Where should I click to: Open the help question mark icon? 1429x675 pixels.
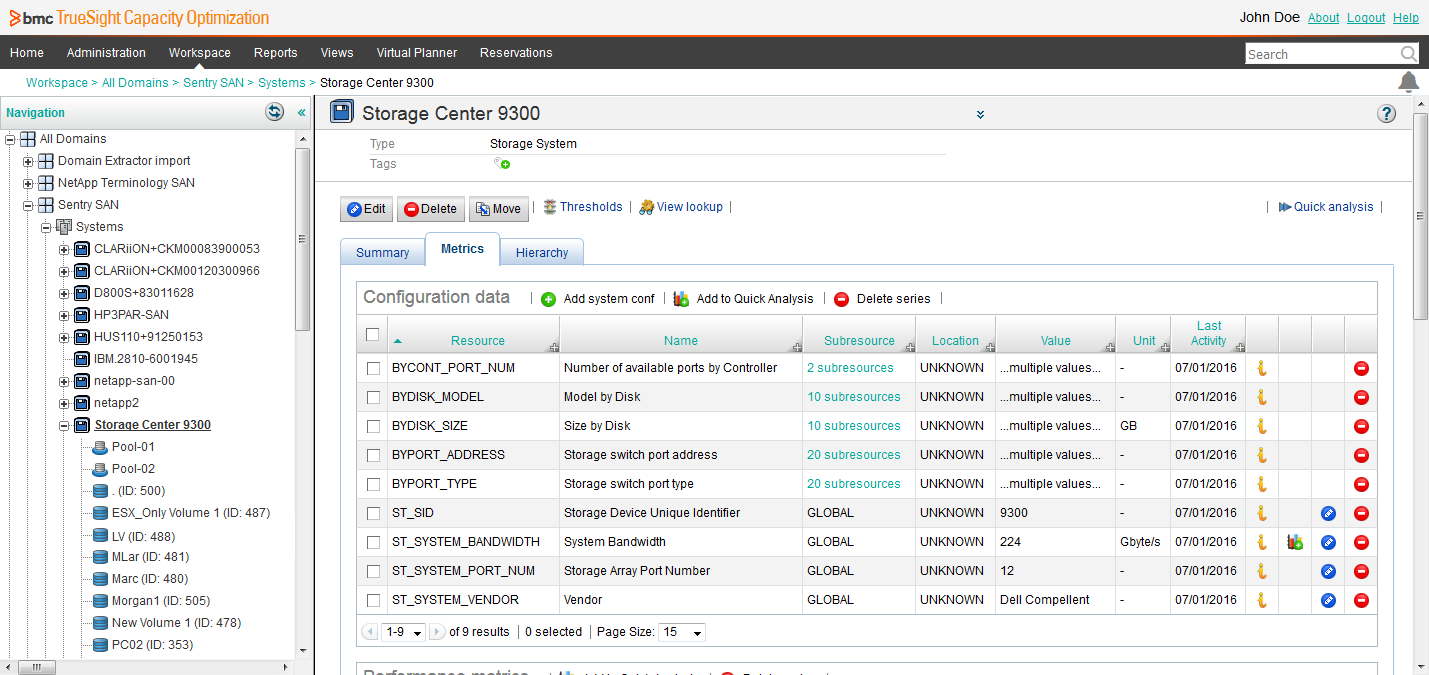point(1386,113)
